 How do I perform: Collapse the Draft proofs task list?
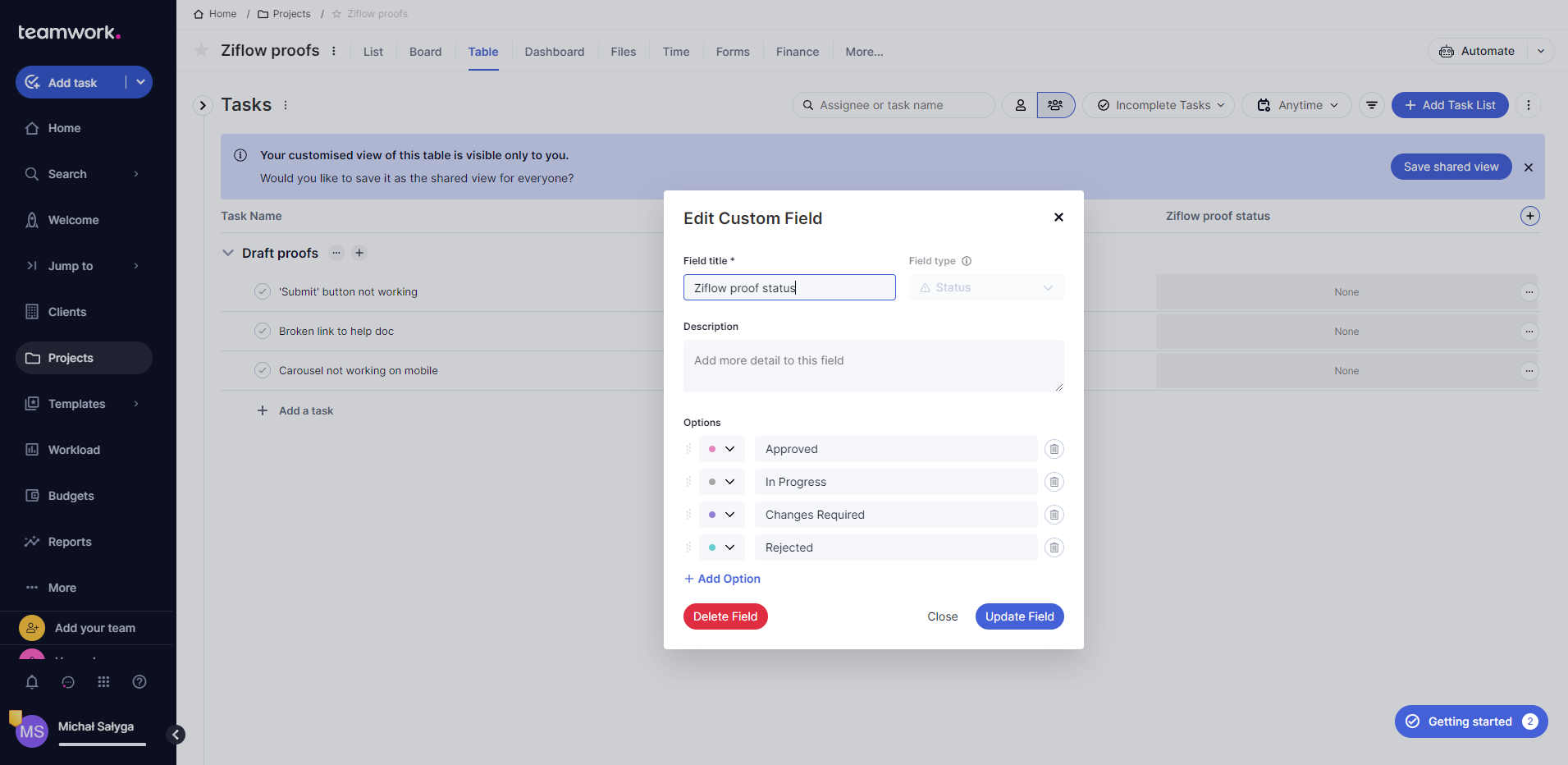pos(228,253)
